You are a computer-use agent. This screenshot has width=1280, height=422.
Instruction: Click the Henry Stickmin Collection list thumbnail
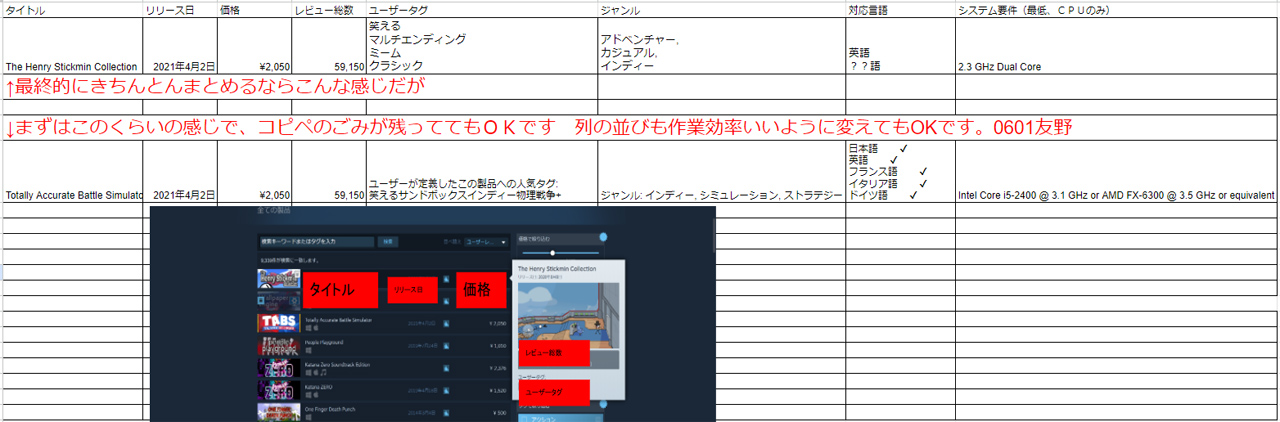(278, 279)
